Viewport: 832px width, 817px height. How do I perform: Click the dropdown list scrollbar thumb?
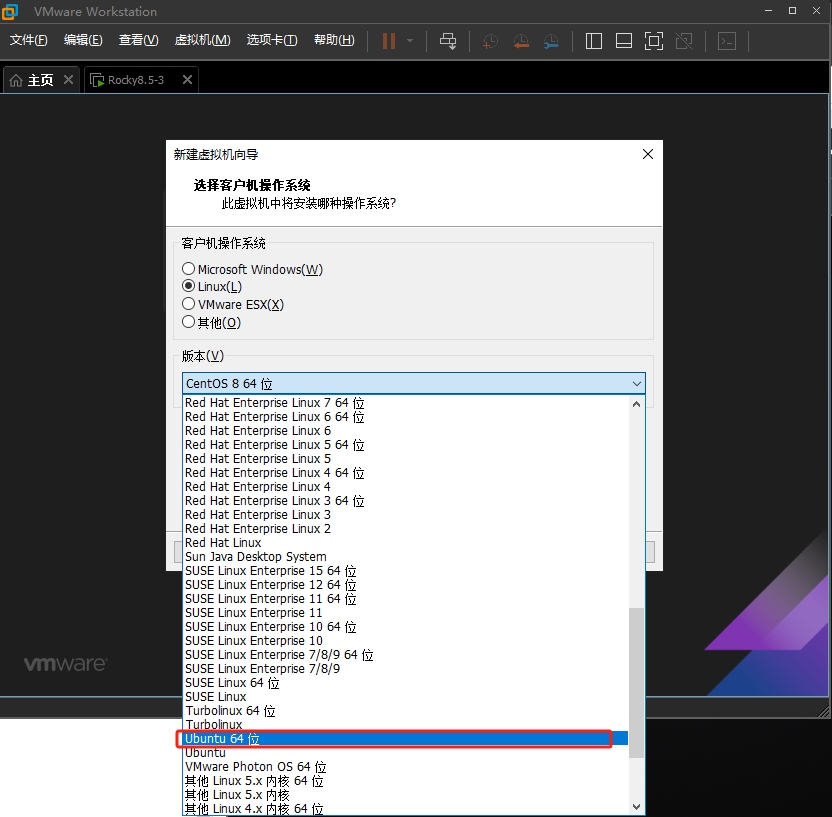tap(637, 682)
